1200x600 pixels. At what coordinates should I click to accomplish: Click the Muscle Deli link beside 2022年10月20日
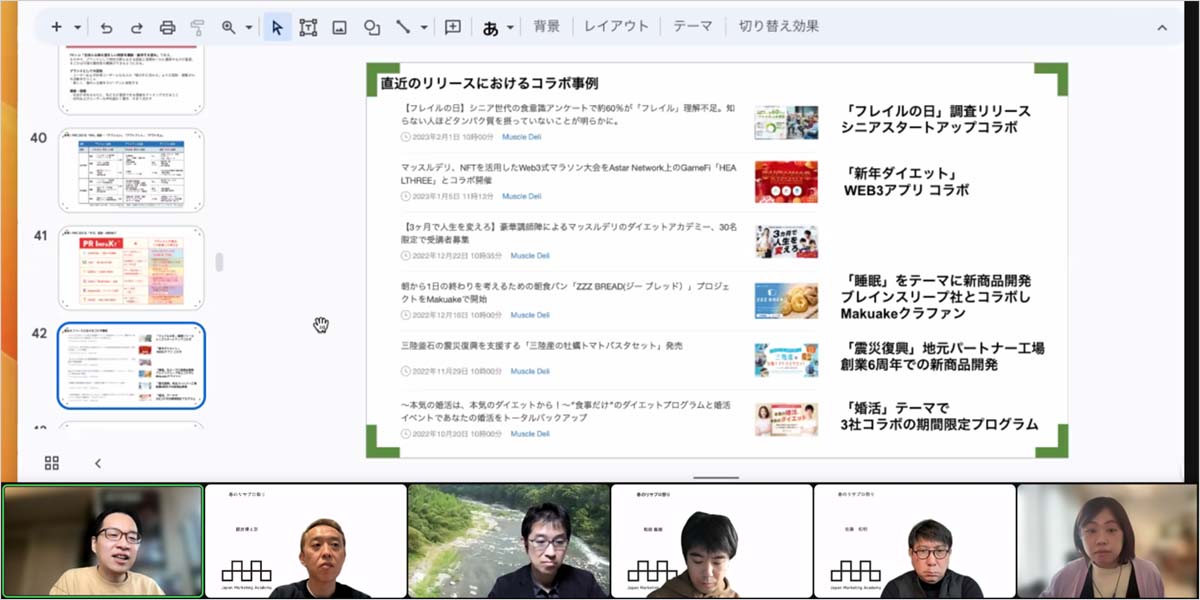pos(530,434)
